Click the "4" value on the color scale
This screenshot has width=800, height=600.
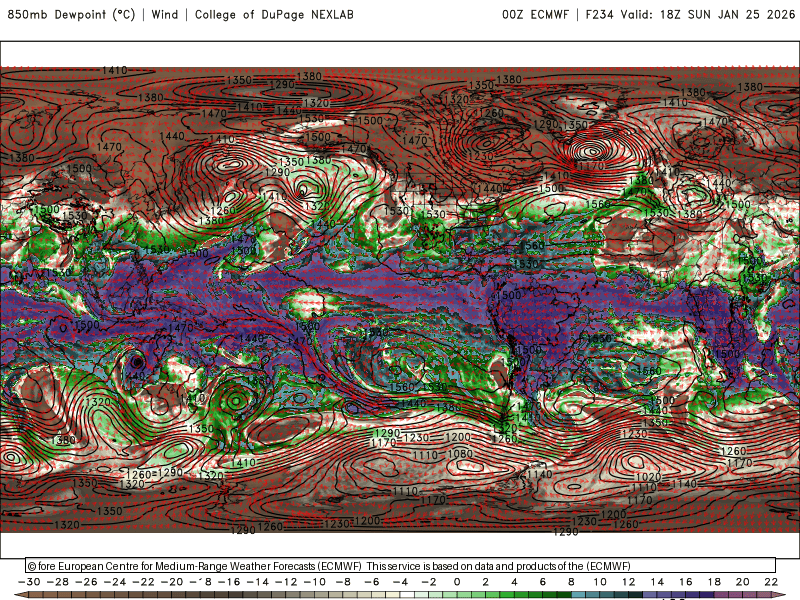514,582
